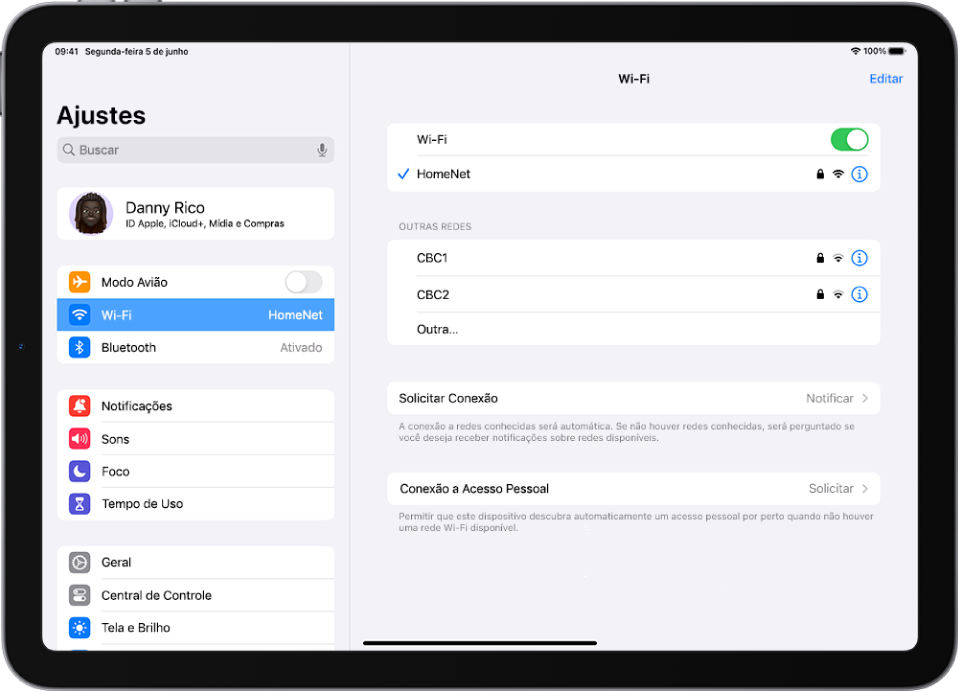
Task: Turn off the Wi-Fi switch
Action: 849,139
